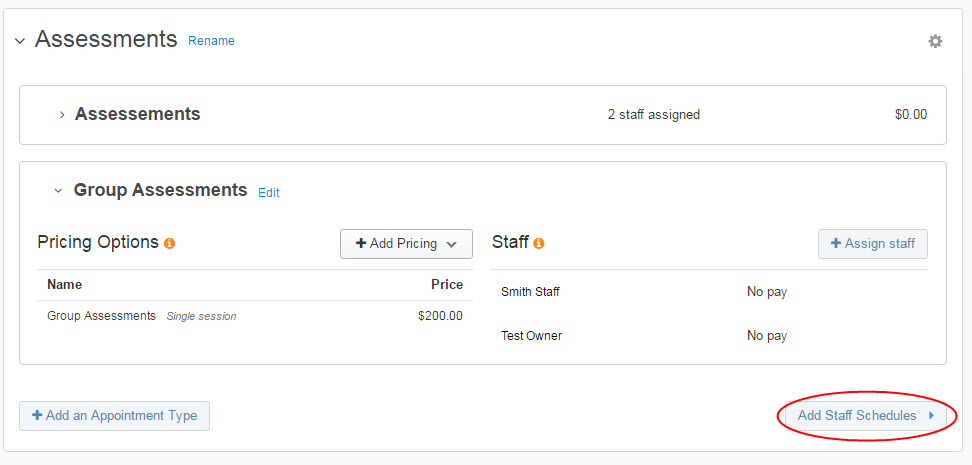Open the Assessments category settings gear
This screenshot has width=972, height=465.
[935, 42]
